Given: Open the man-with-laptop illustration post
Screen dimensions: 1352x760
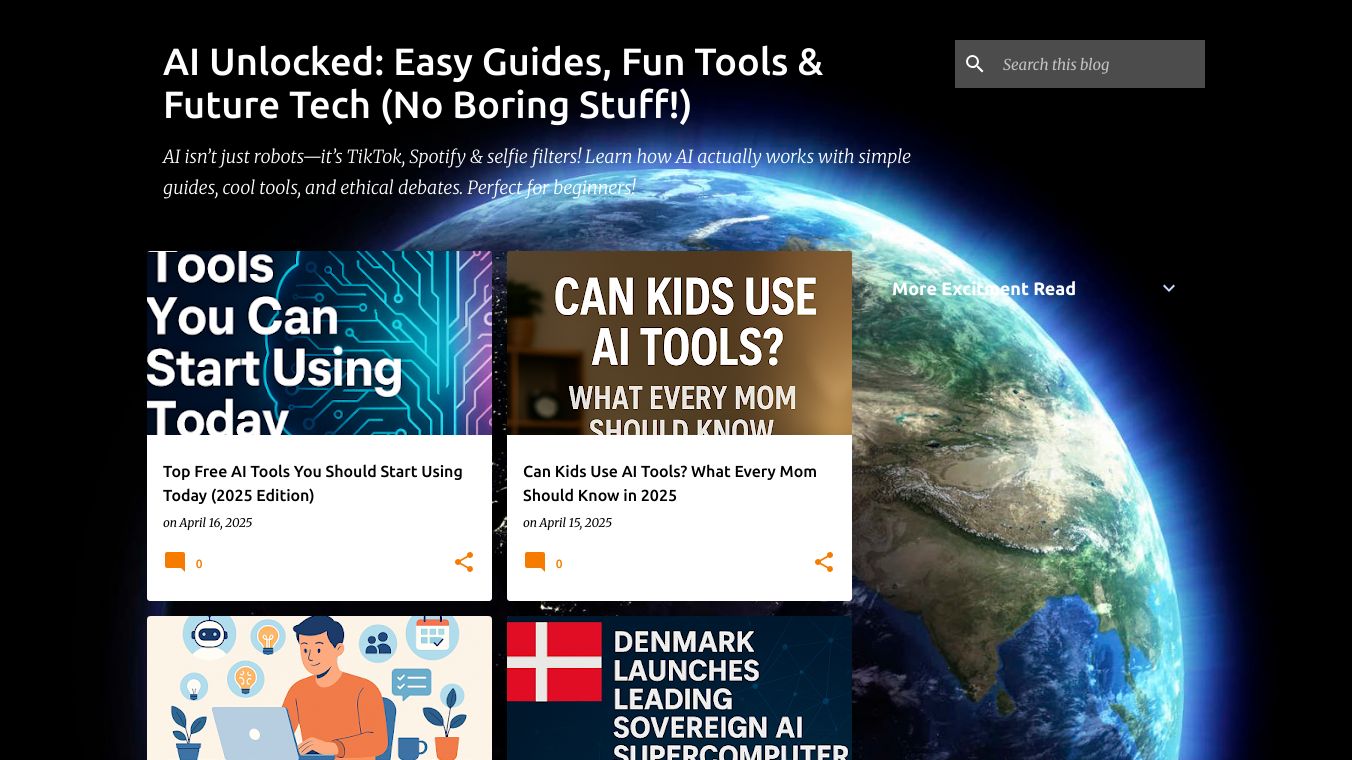Looking at the screenshot, I should pyautogui.click(x=319, y=688).
